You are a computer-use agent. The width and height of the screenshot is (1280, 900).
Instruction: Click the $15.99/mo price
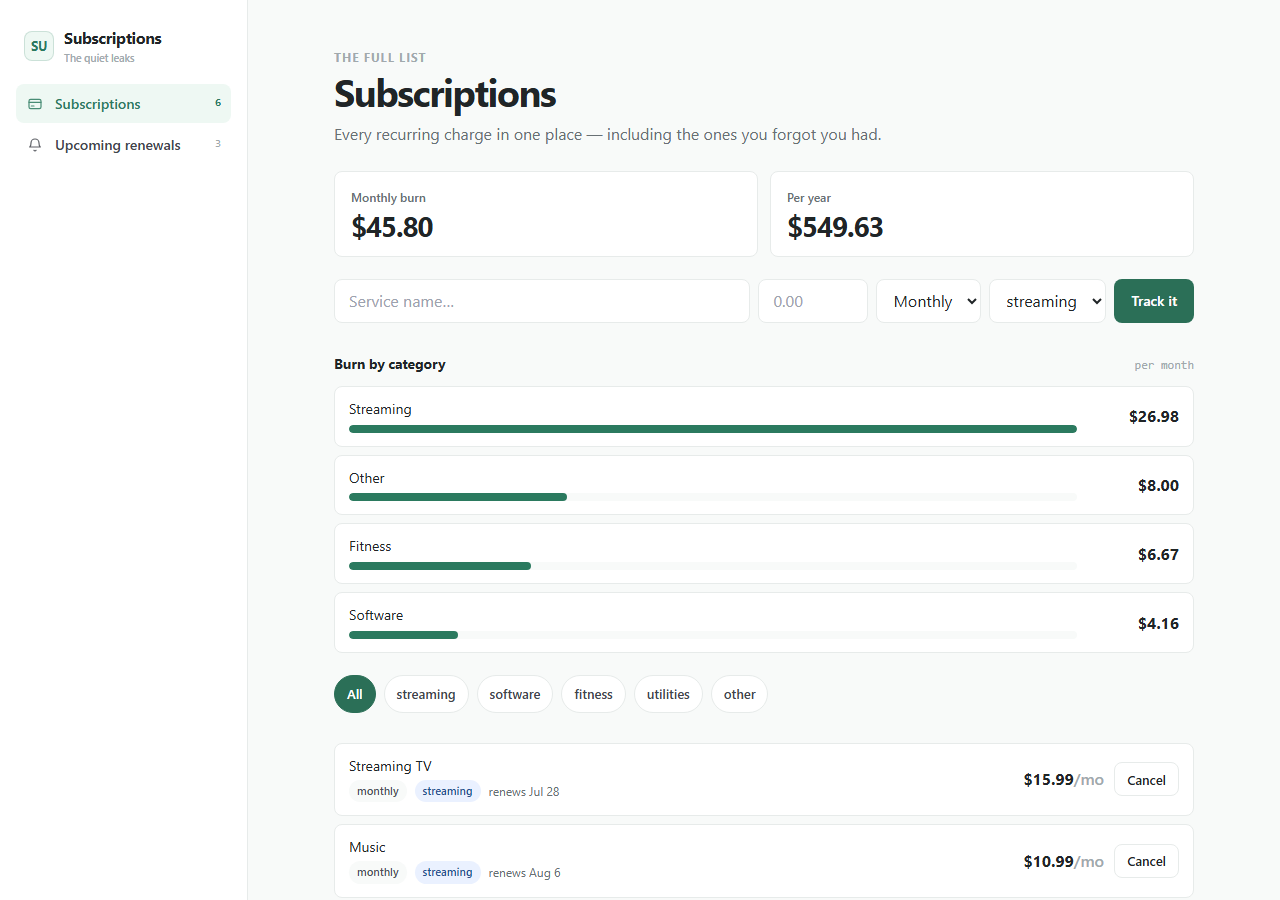tap(1063, 780)
